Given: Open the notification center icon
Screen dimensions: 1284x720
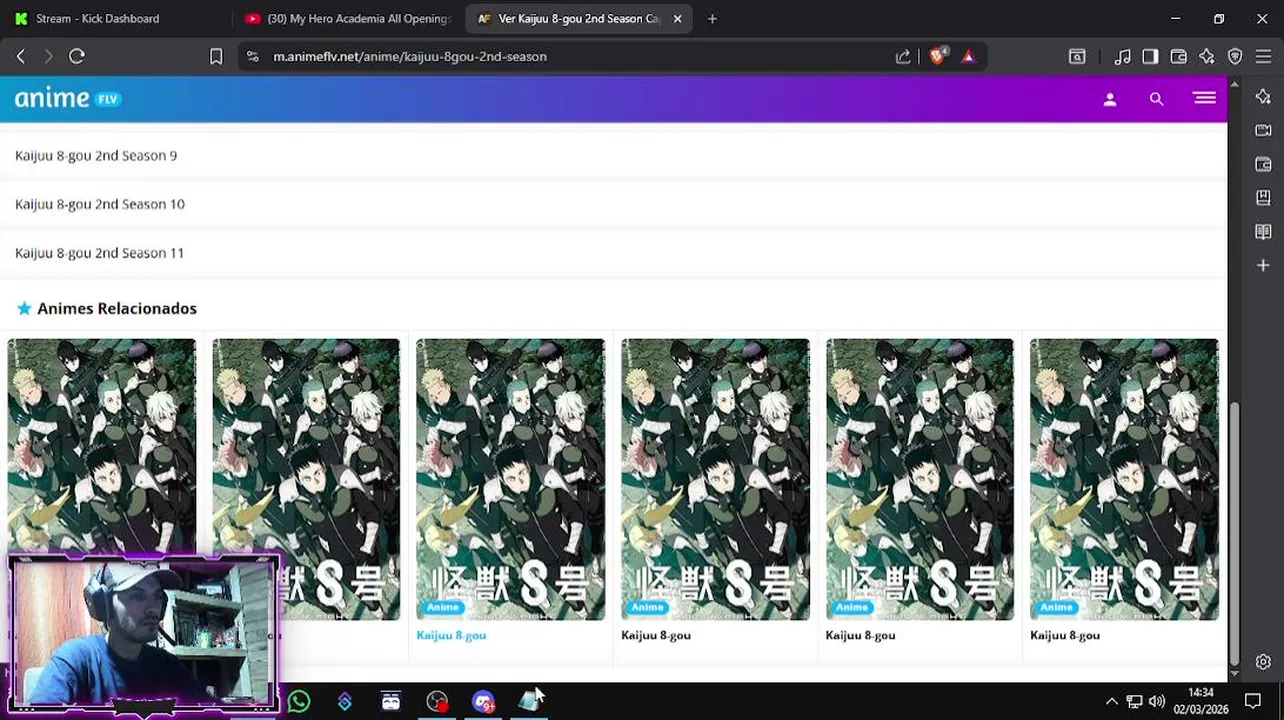Looking at the screenshot, I should tap(1252, 702).
